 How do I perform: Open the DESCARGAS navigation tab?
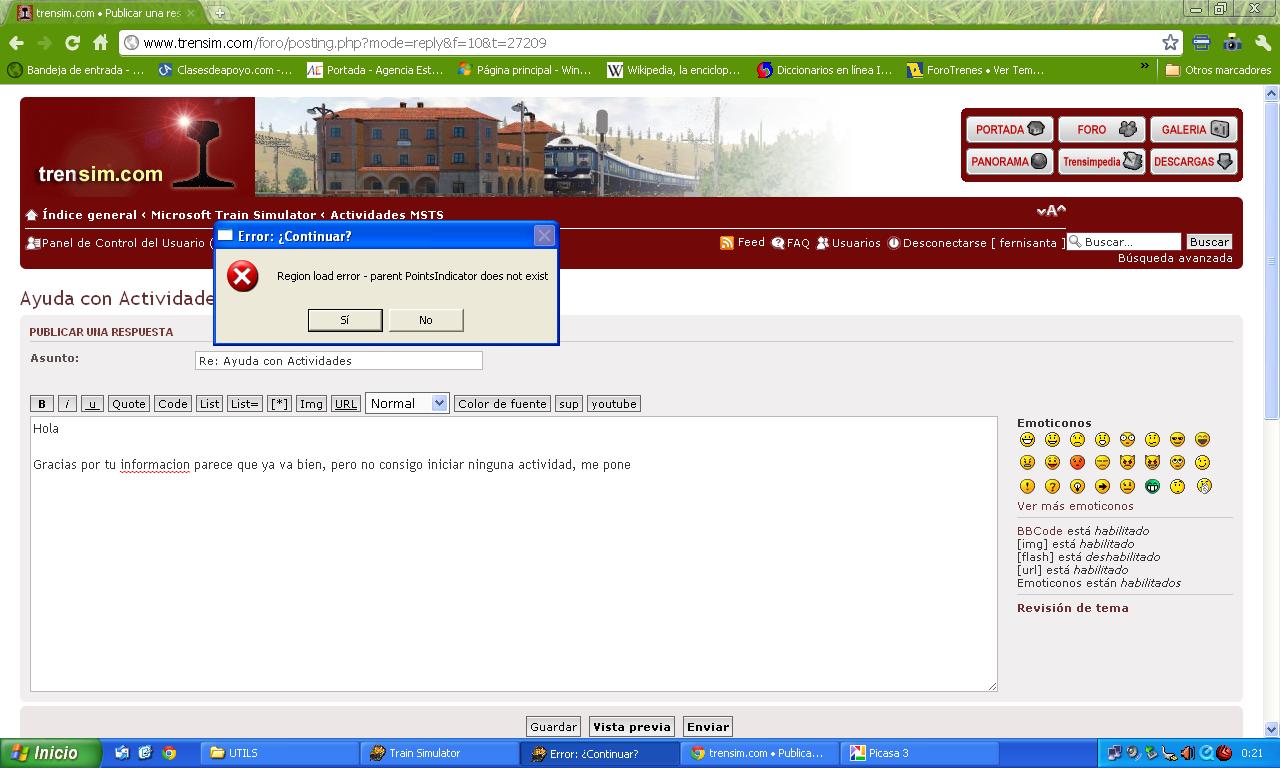coord(1193,162)
